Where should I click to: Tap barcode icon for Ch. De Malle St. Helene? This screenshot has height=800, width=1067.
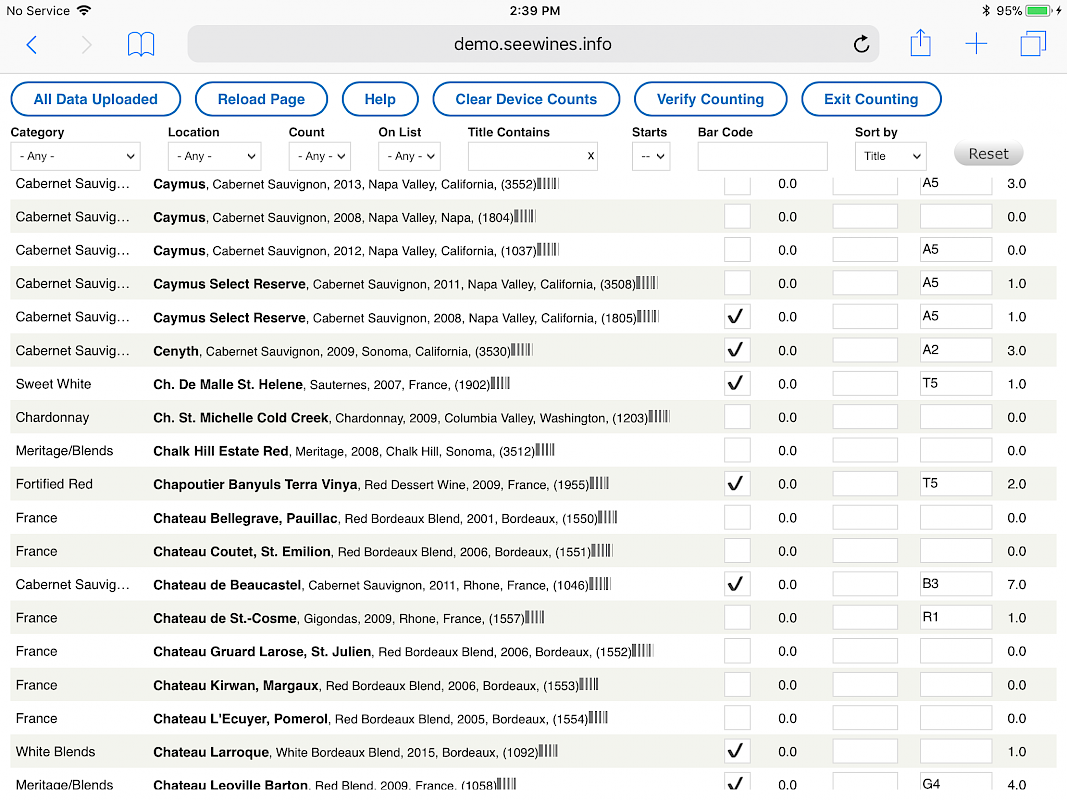point(500,383)
